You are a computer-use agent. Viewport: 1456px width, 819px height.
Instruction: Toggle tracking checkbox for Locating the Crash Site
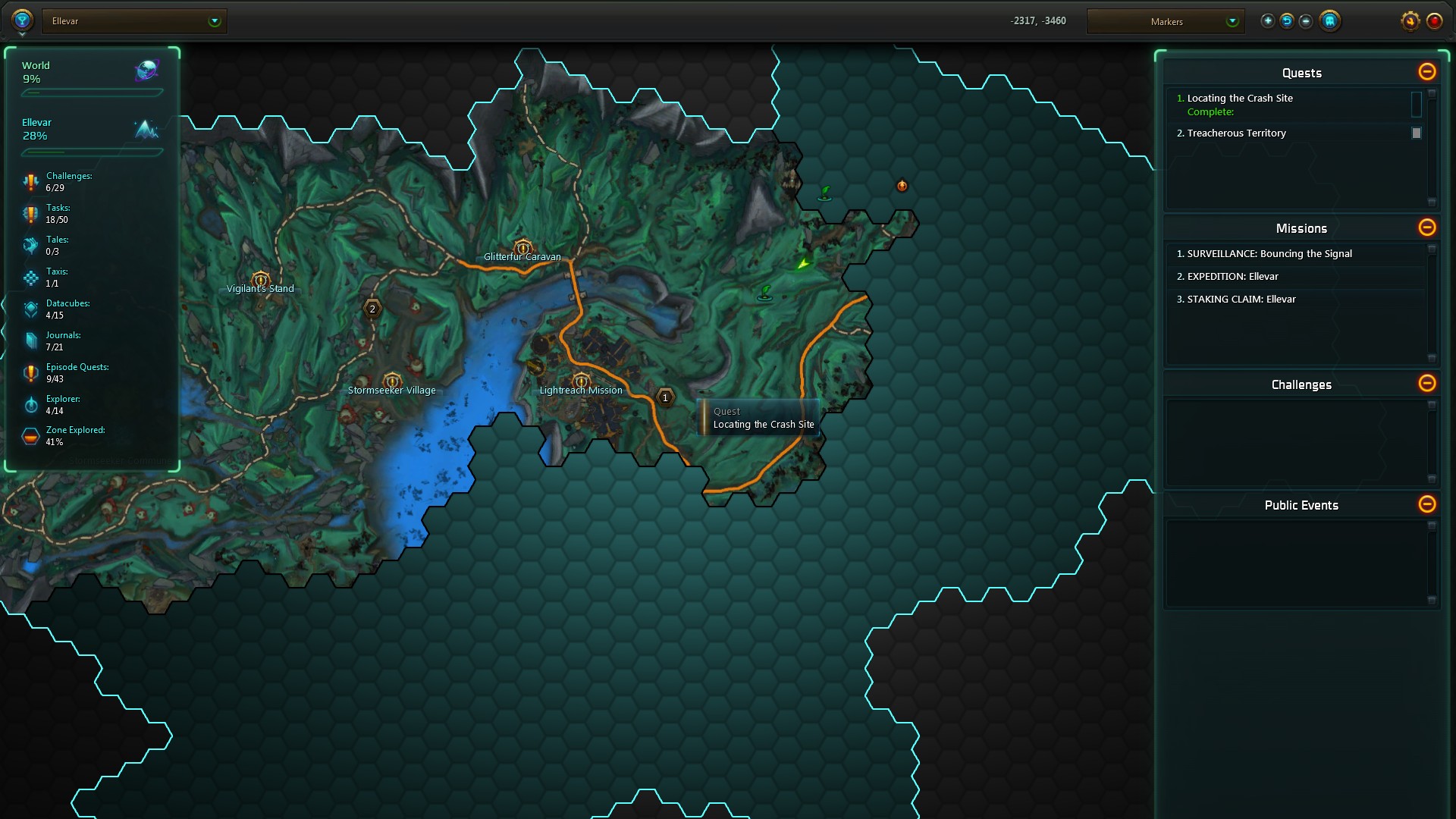coord(1416,104)
